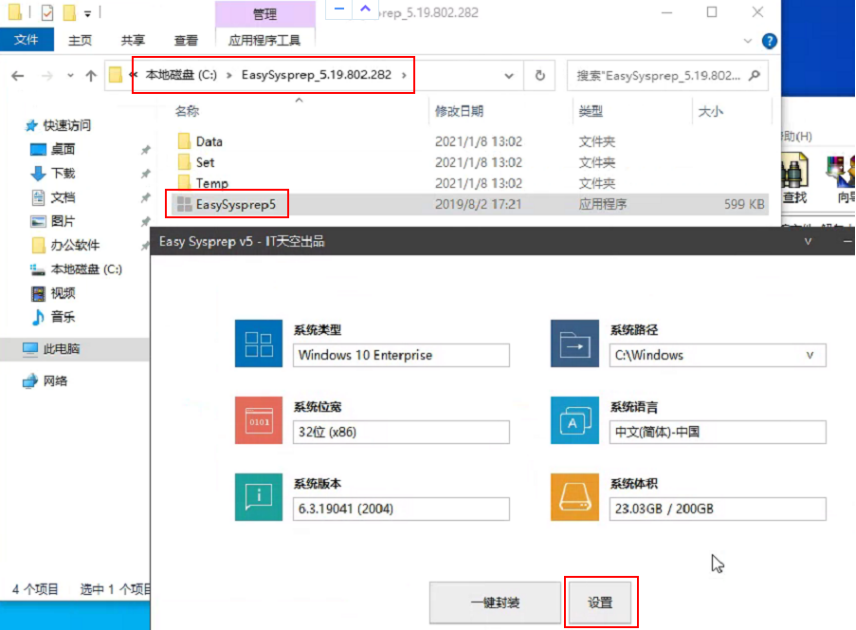Open 音乐 in the sidebar

(53, 317)
